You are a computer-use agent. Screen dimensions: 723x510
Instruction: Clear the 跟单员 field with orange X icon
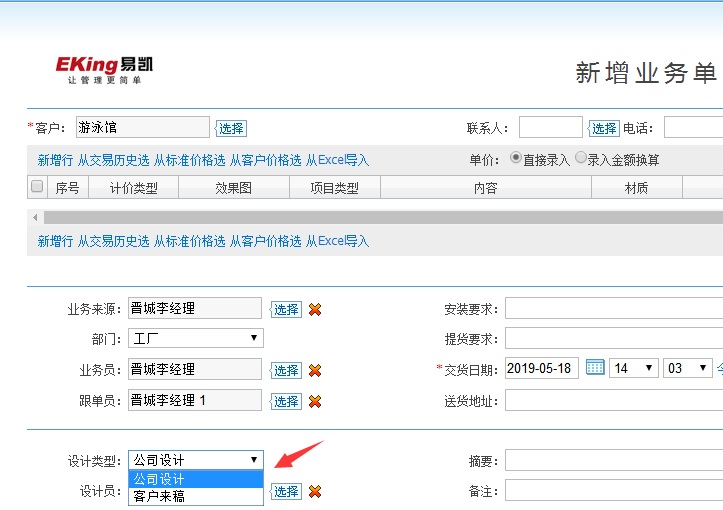(315, 401)
